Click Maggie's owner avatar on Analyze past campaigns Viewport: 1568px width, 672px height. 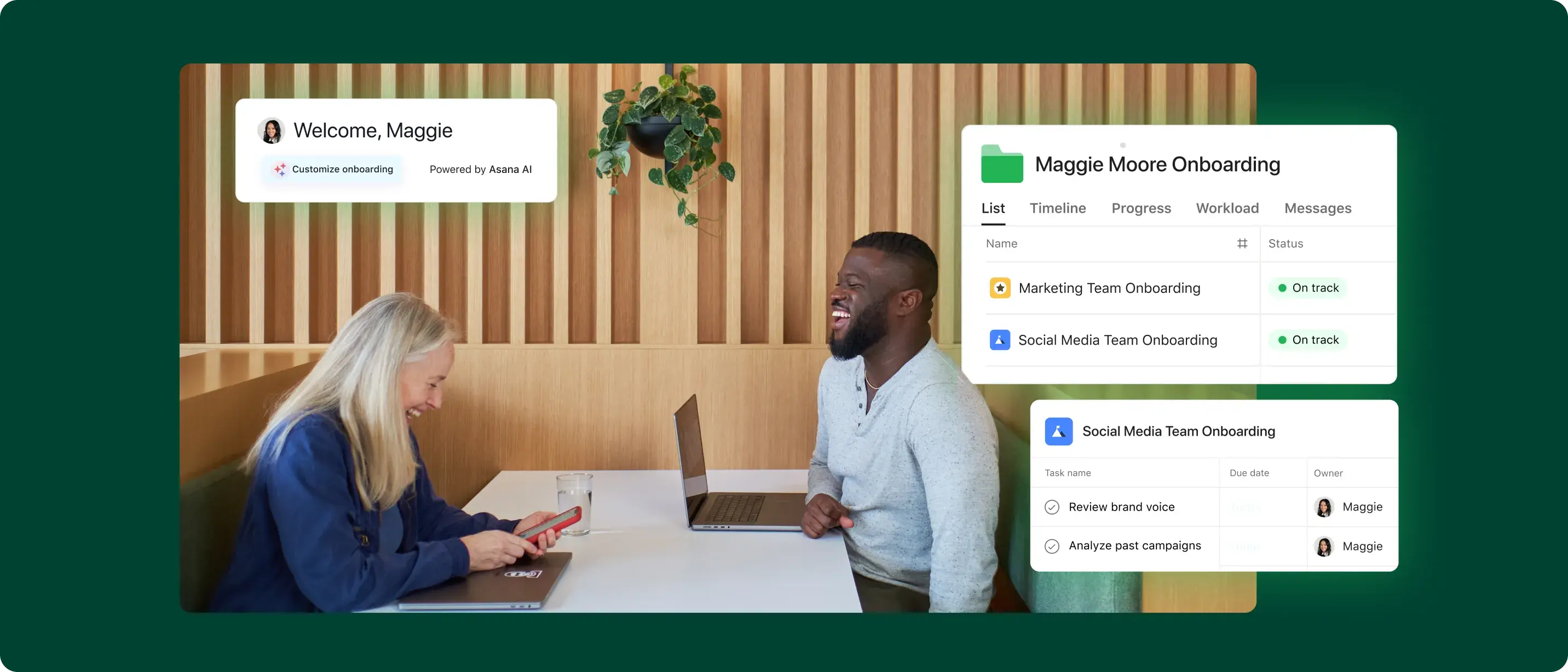1325,545
